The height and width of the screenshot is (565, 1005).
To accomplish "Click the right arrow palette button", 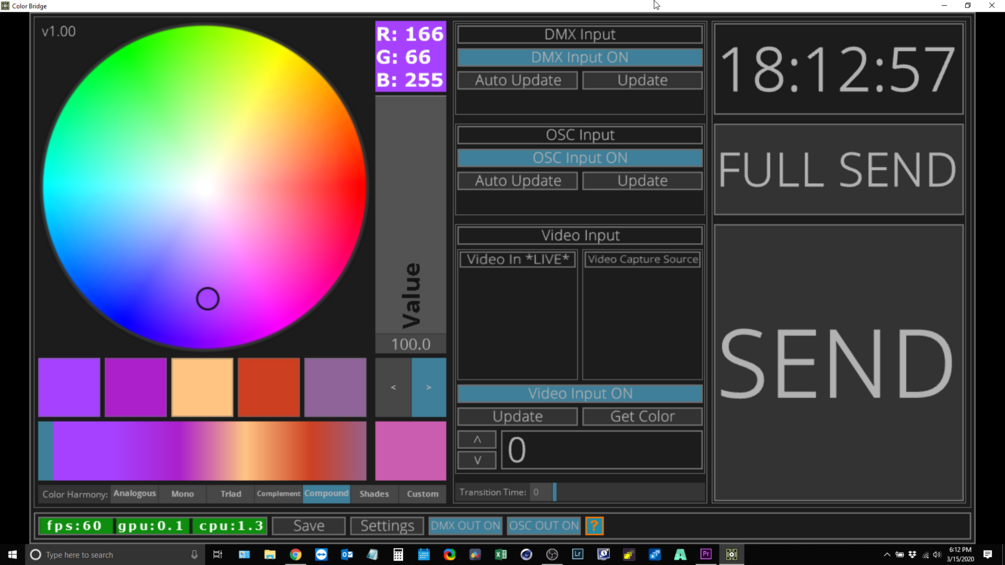I will (429, 387).
